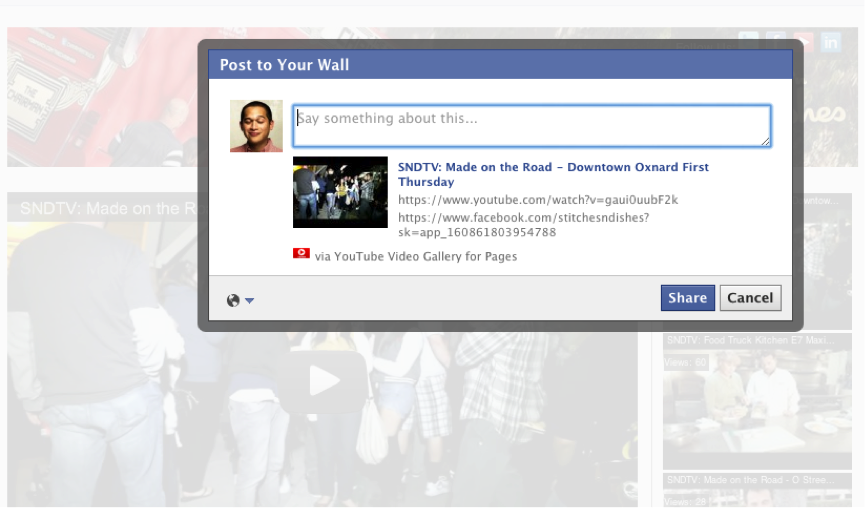This screenshot has height=508, width=865.
Task: Click the shared video thumbnail in dialog
Action: pyautogui.click(x=340, y=192)
